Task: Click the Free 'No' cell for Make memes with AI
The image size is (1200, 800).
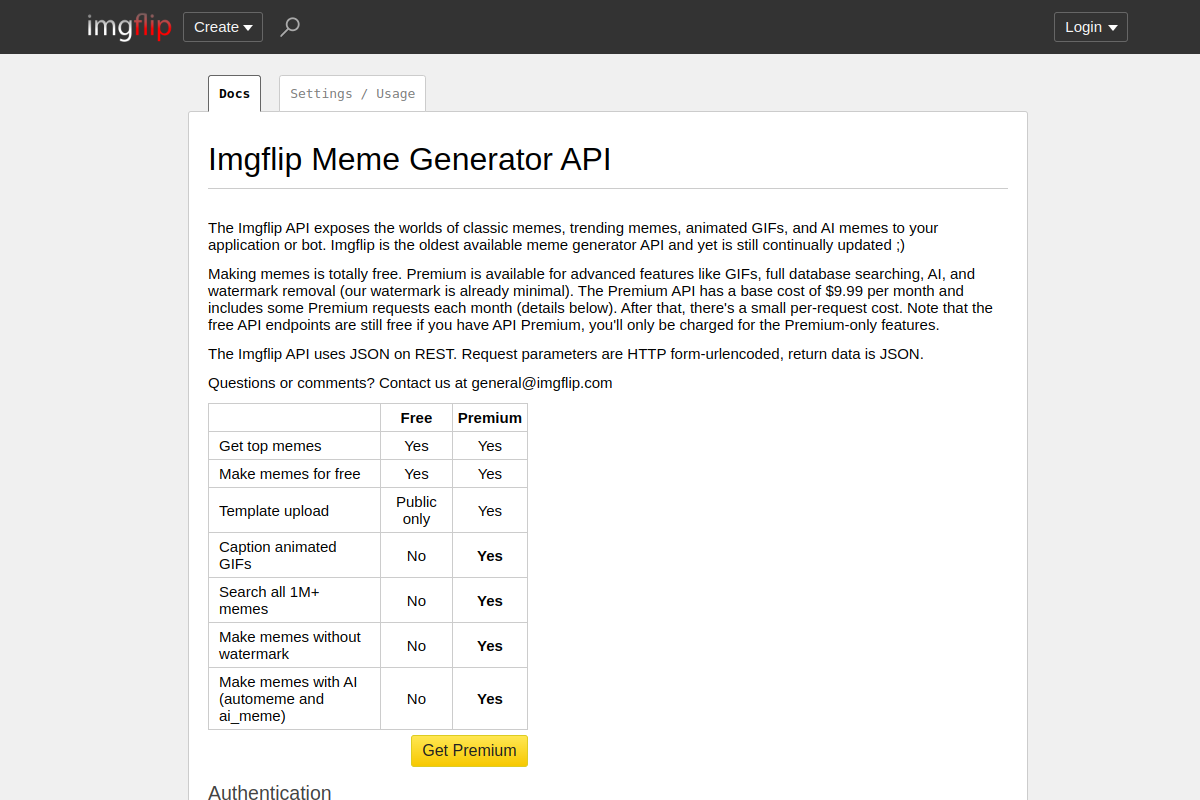Action: pos(416,699)
